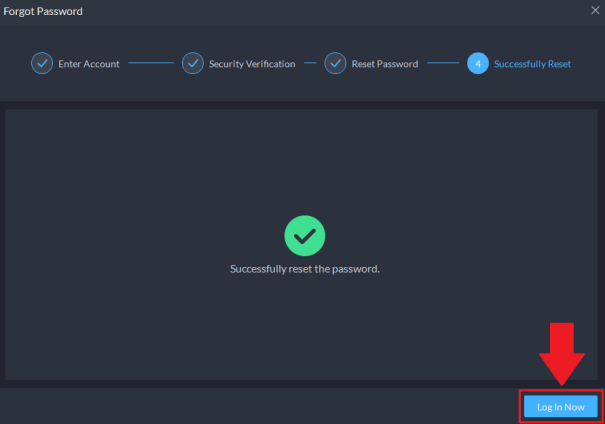Click line between Enter Account and Security Verification

point(151,64)
